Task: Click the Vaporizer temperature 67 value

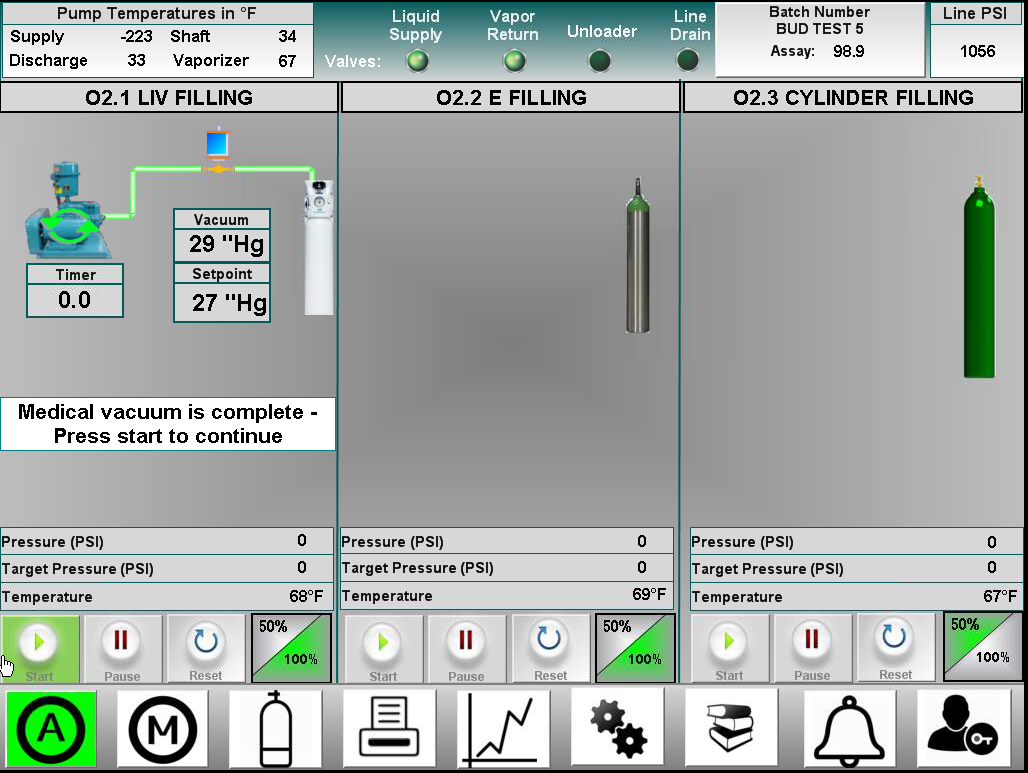Action: tap(287, 61)
